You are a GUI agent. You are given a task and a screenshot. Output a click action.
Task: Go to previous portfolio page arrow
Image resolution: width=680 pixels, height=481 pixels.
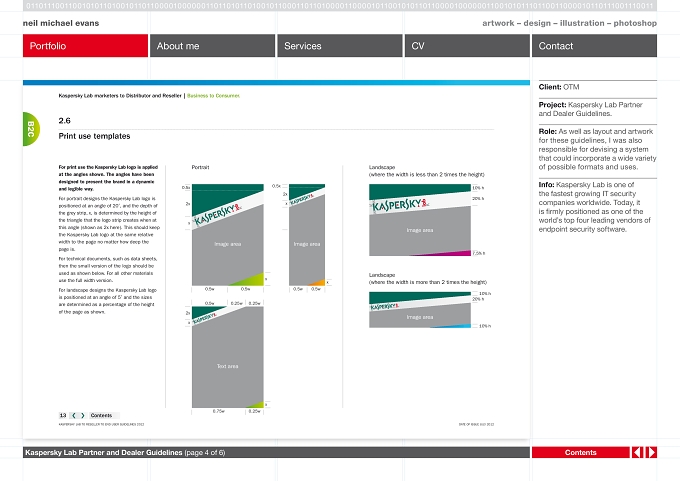tap(637, 452)
